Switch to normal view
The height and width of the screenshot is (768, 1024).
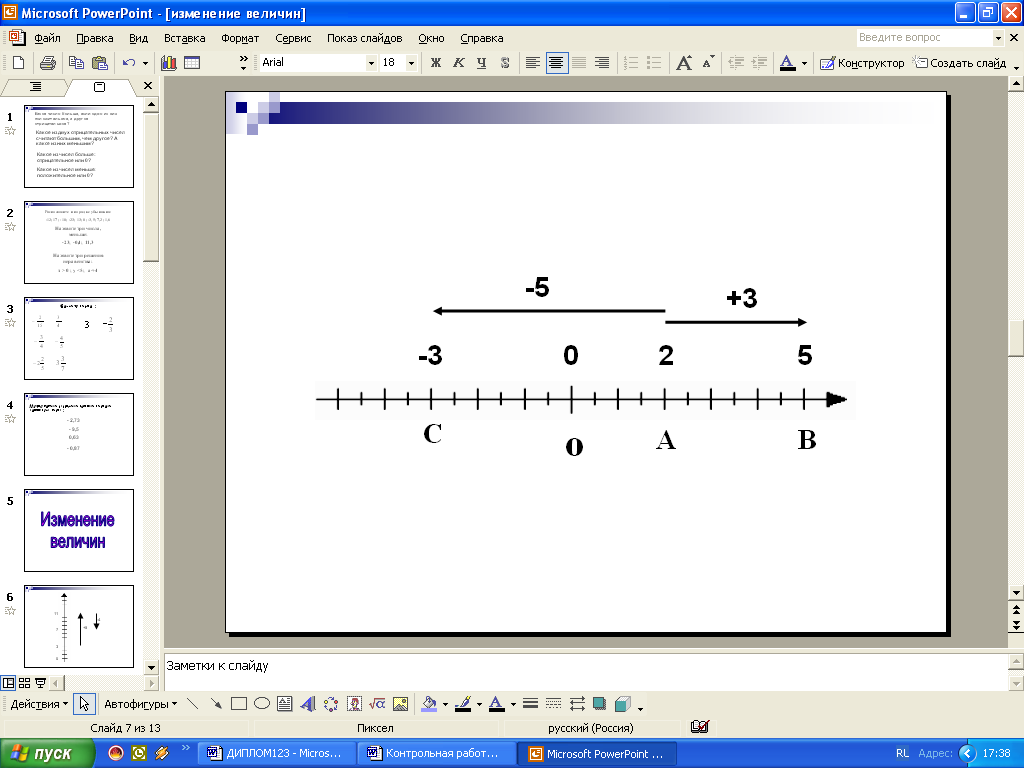click(x=8, y=683)
